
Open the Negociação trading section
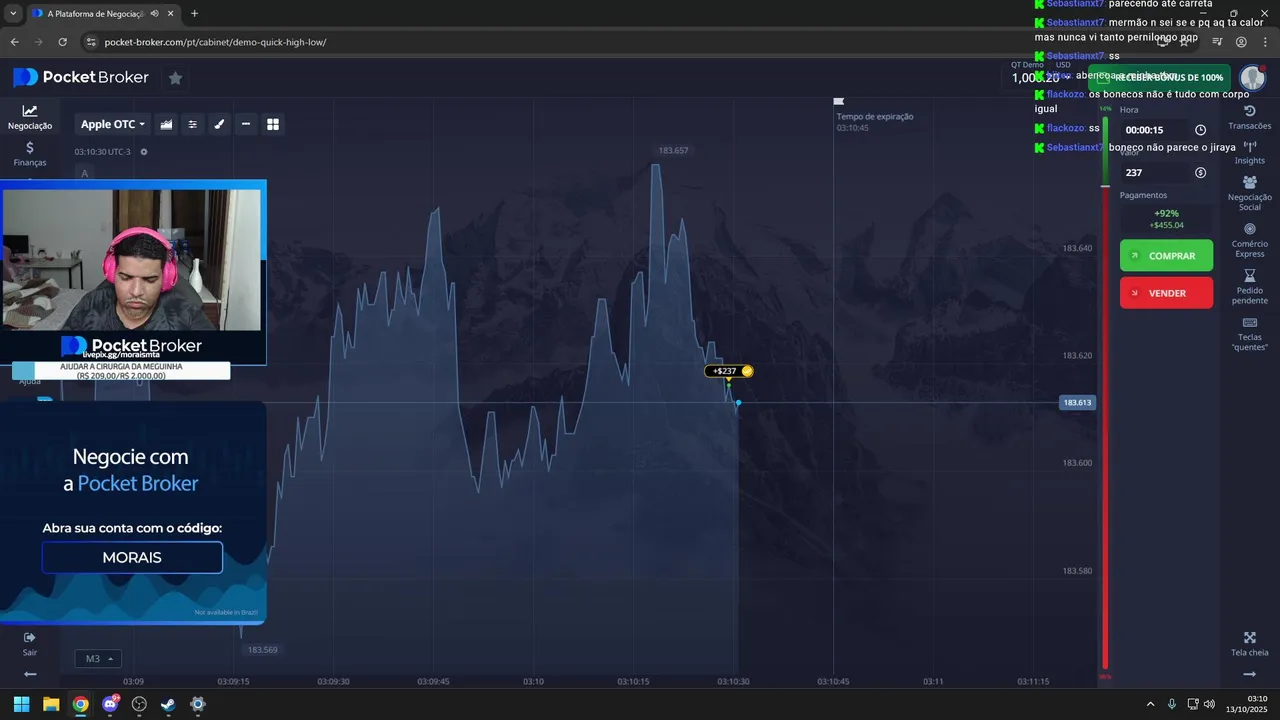30,117
